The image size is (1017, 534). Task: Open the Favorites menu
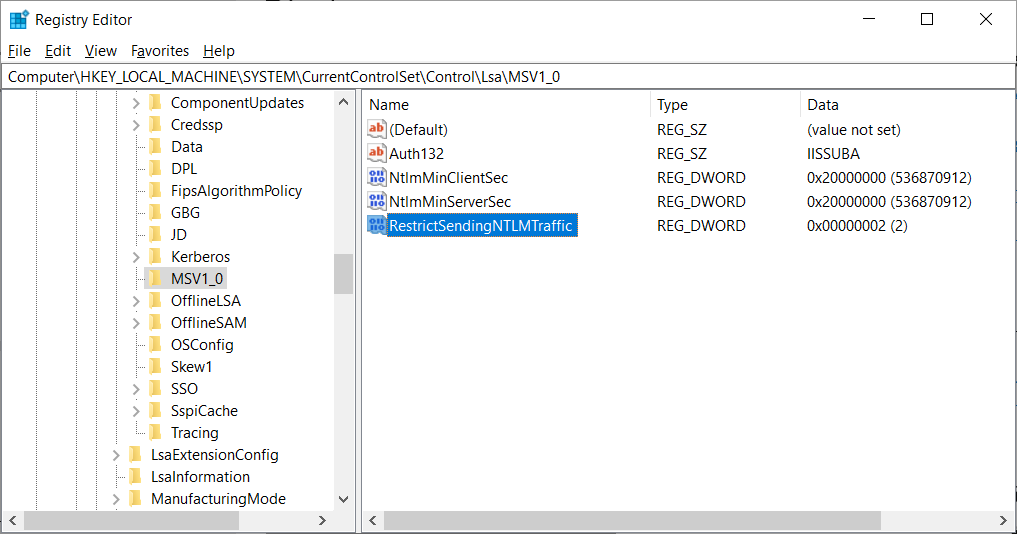tap(160, 51)
